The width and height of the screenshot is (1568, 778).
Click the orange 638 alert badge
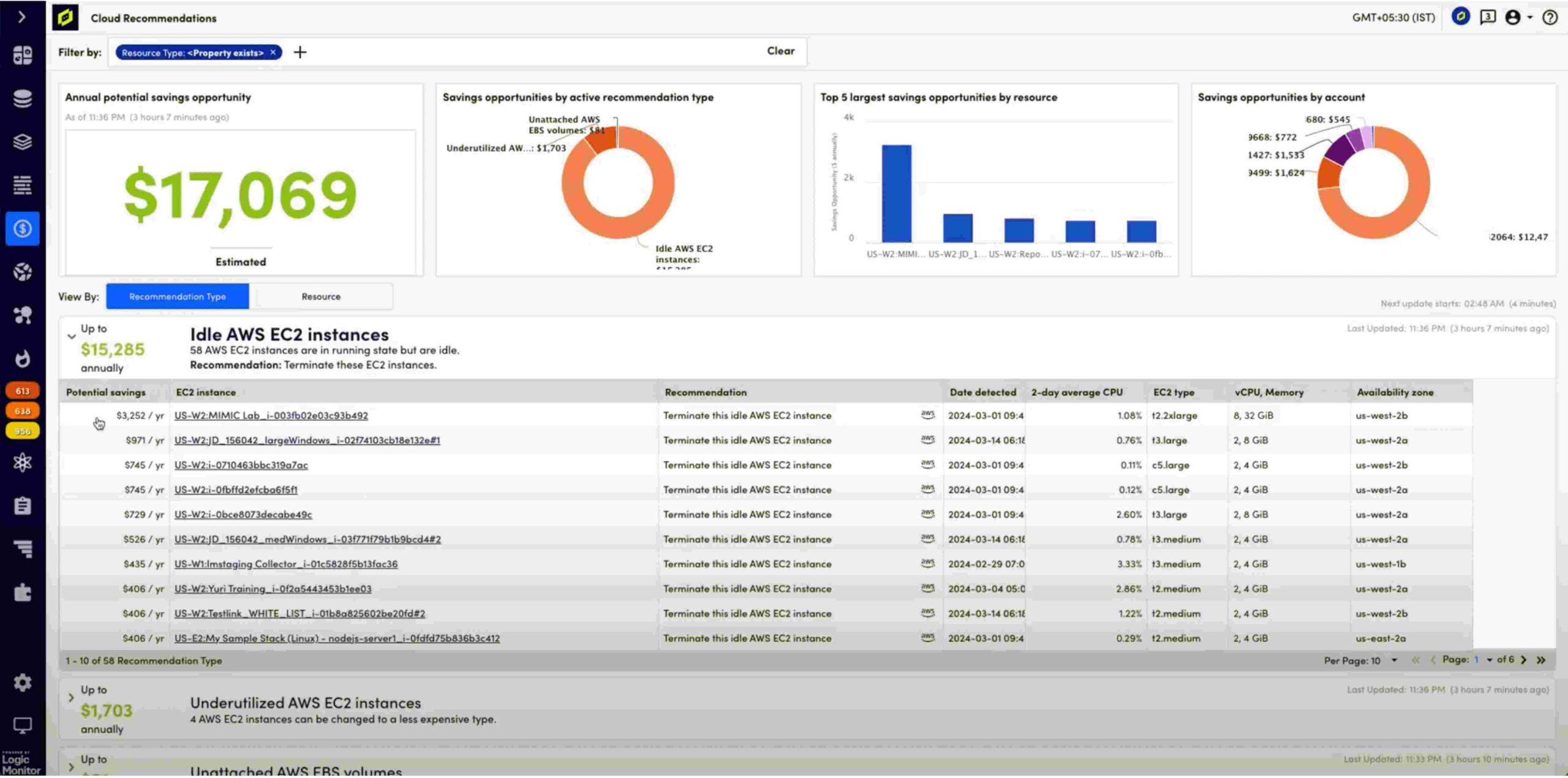click(x=23, y=411)
